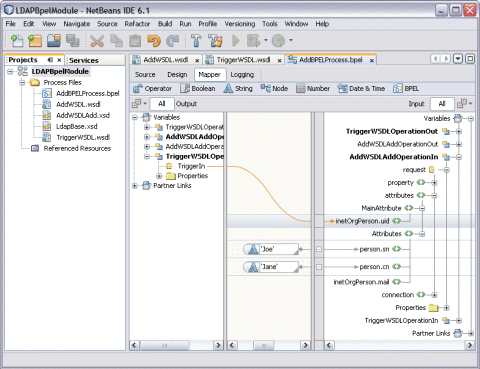Click the Redo arrow icon
Screen dimensions: 480x369
tap(173, 41)
